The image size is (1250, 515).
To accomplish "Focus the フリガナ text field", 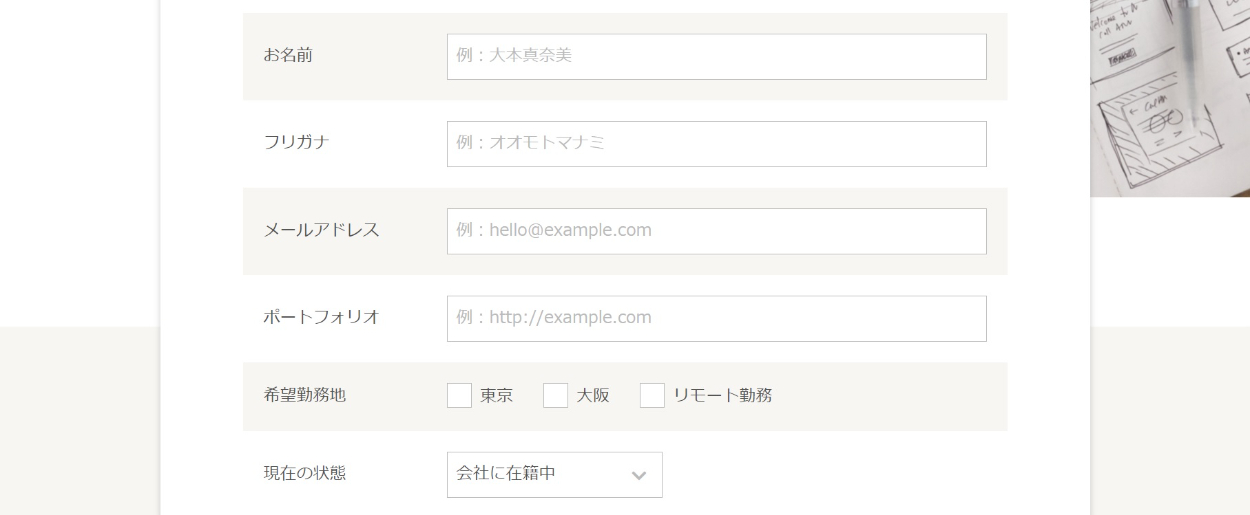I will (716, 144).
